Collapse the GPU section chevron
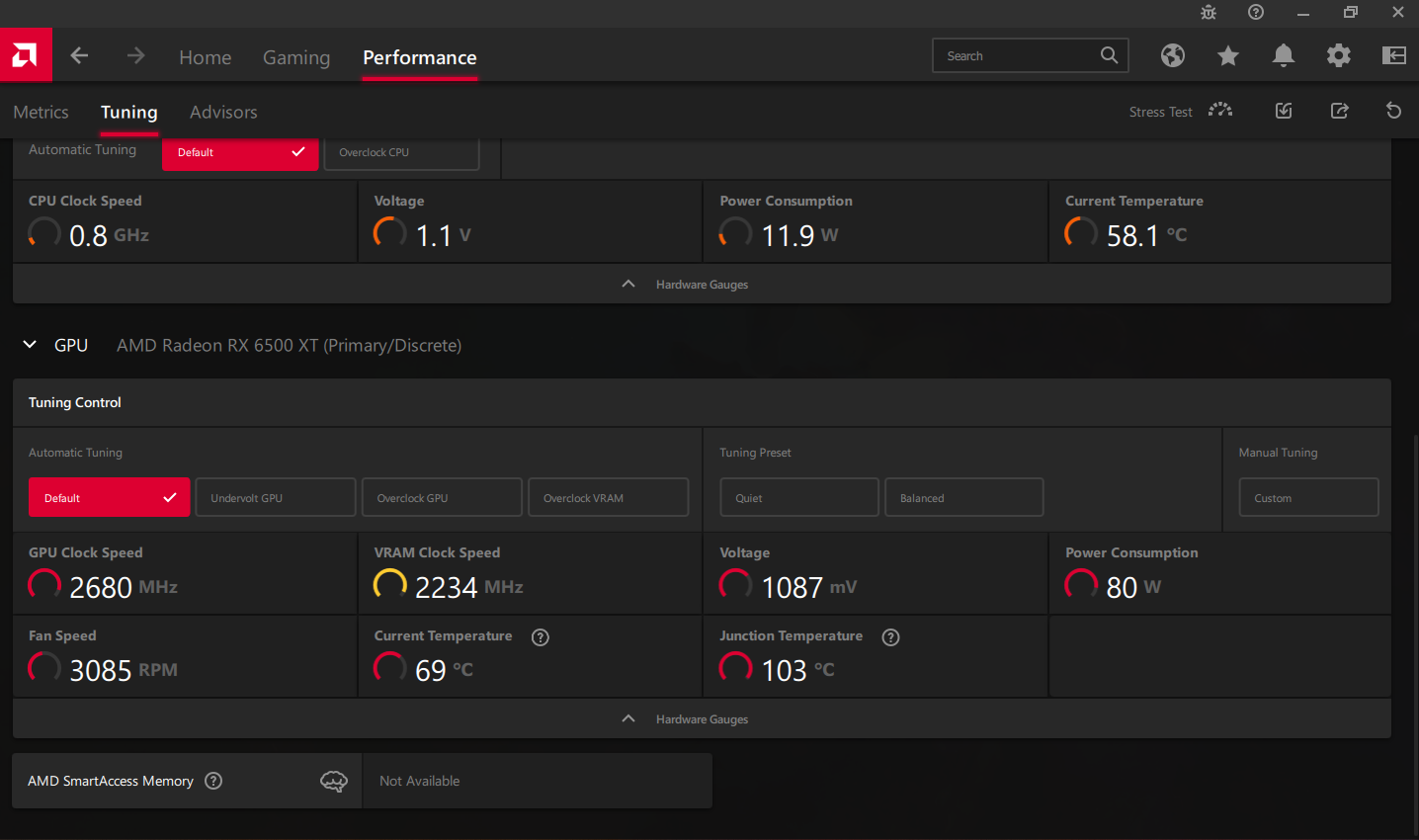The image size is (1419, 840). coord(30,345)
